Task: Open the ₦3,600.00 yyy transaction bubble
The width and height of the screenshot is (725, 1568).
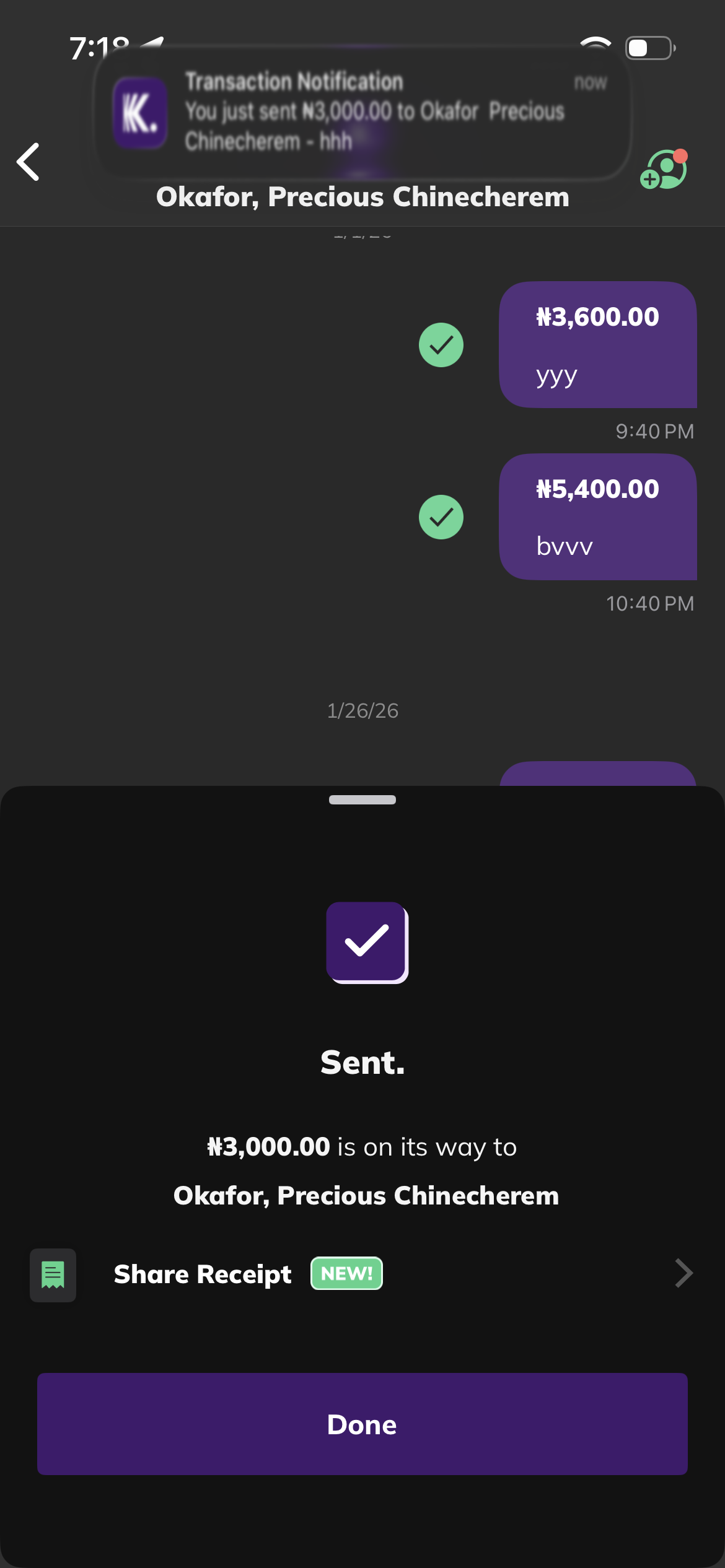Action: click(x=598, y=345)
